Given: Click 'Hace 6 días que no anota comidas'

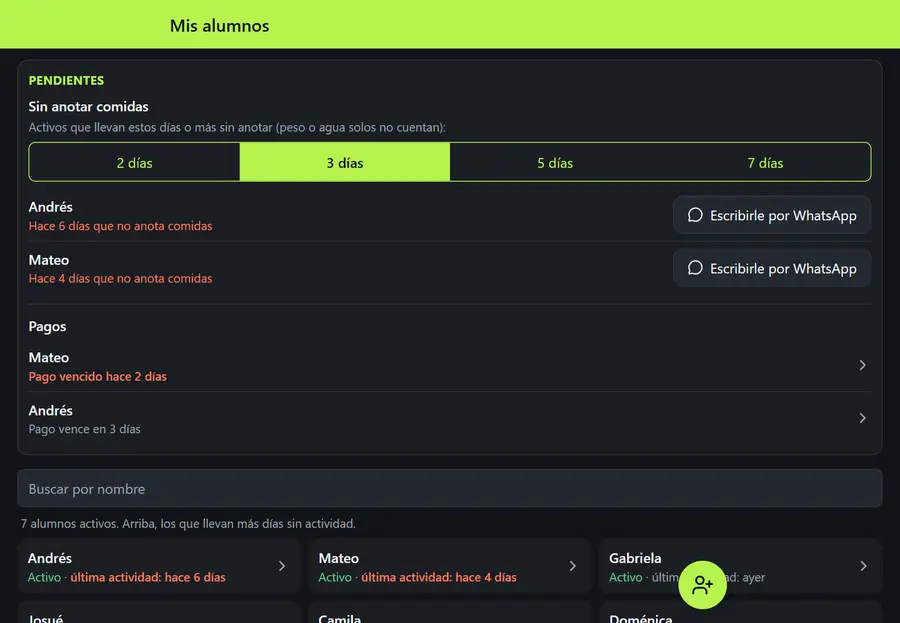Looking at the screenshot, I should pos(121,226).
